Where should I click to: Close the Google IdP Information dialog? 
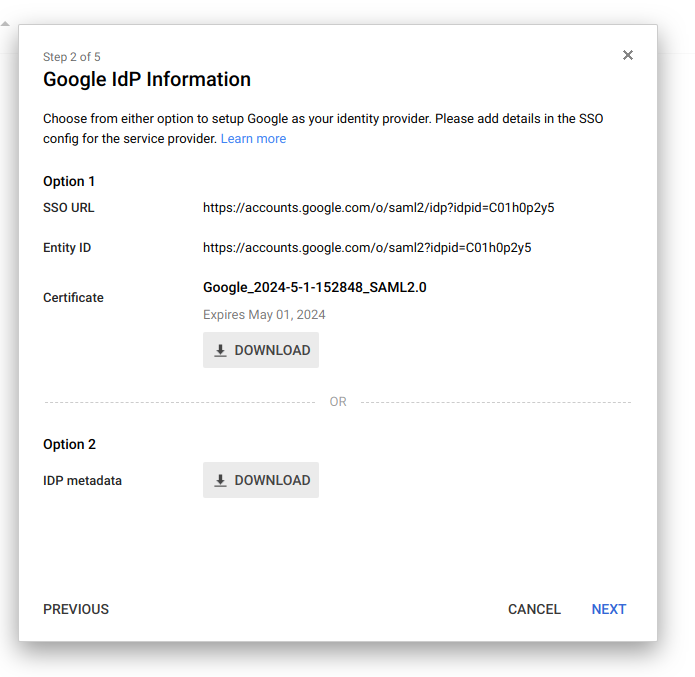(628, 55)
